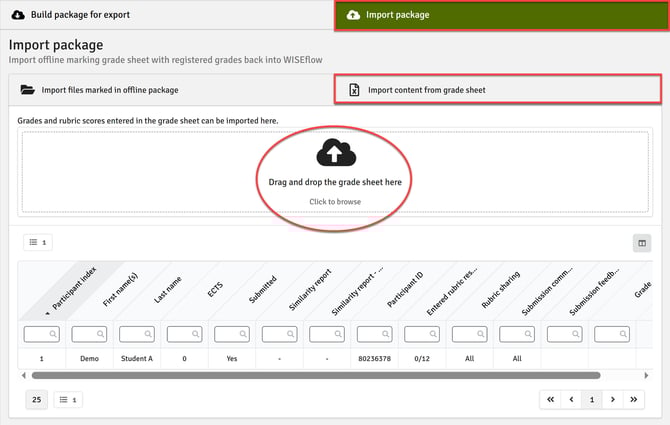Open the page size selector showing 25
Viewport: 670px width, 425px height.
37,400
